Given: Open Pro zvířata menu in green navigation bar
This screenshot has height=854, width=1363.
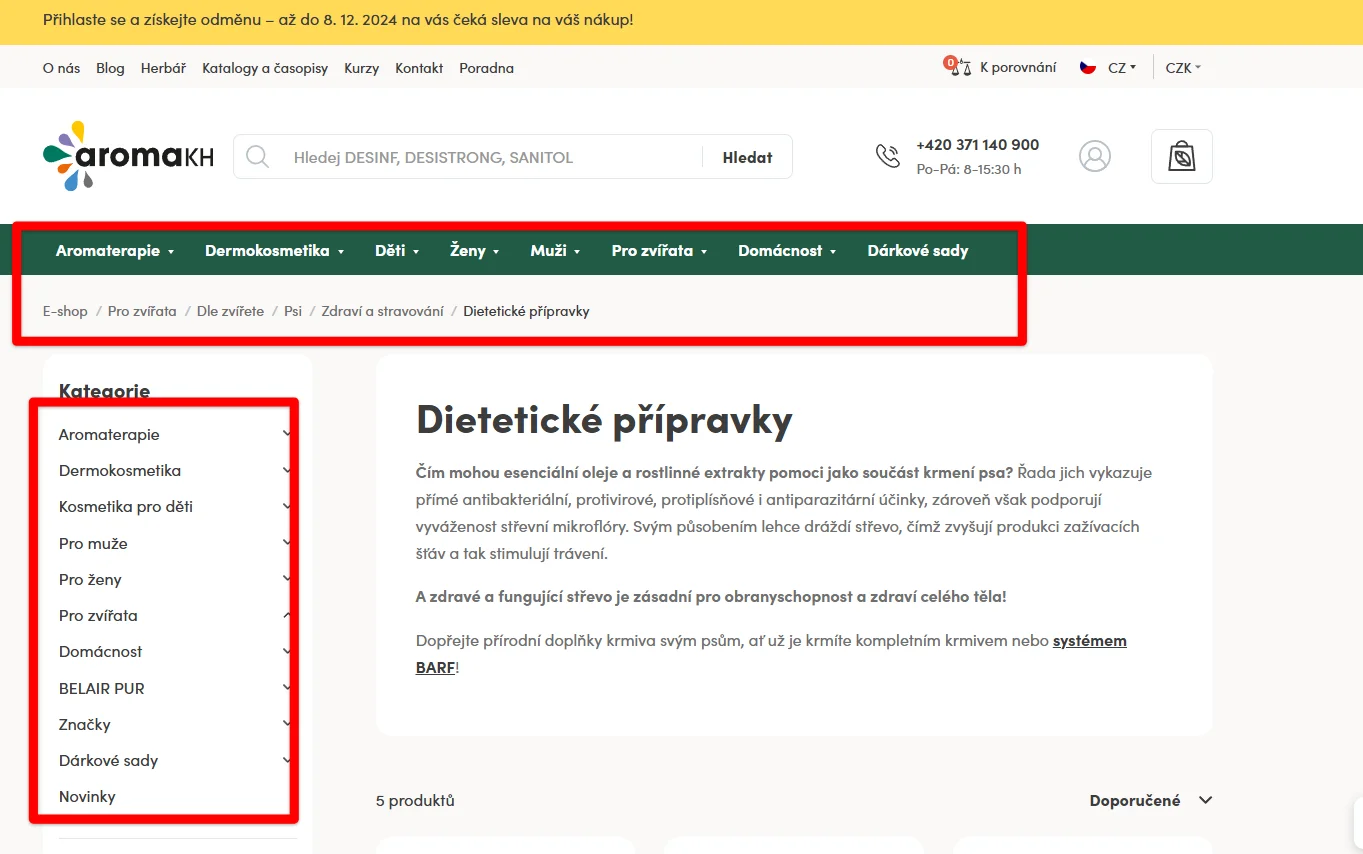Looking at the screenshot, I should tap(660, 251).
